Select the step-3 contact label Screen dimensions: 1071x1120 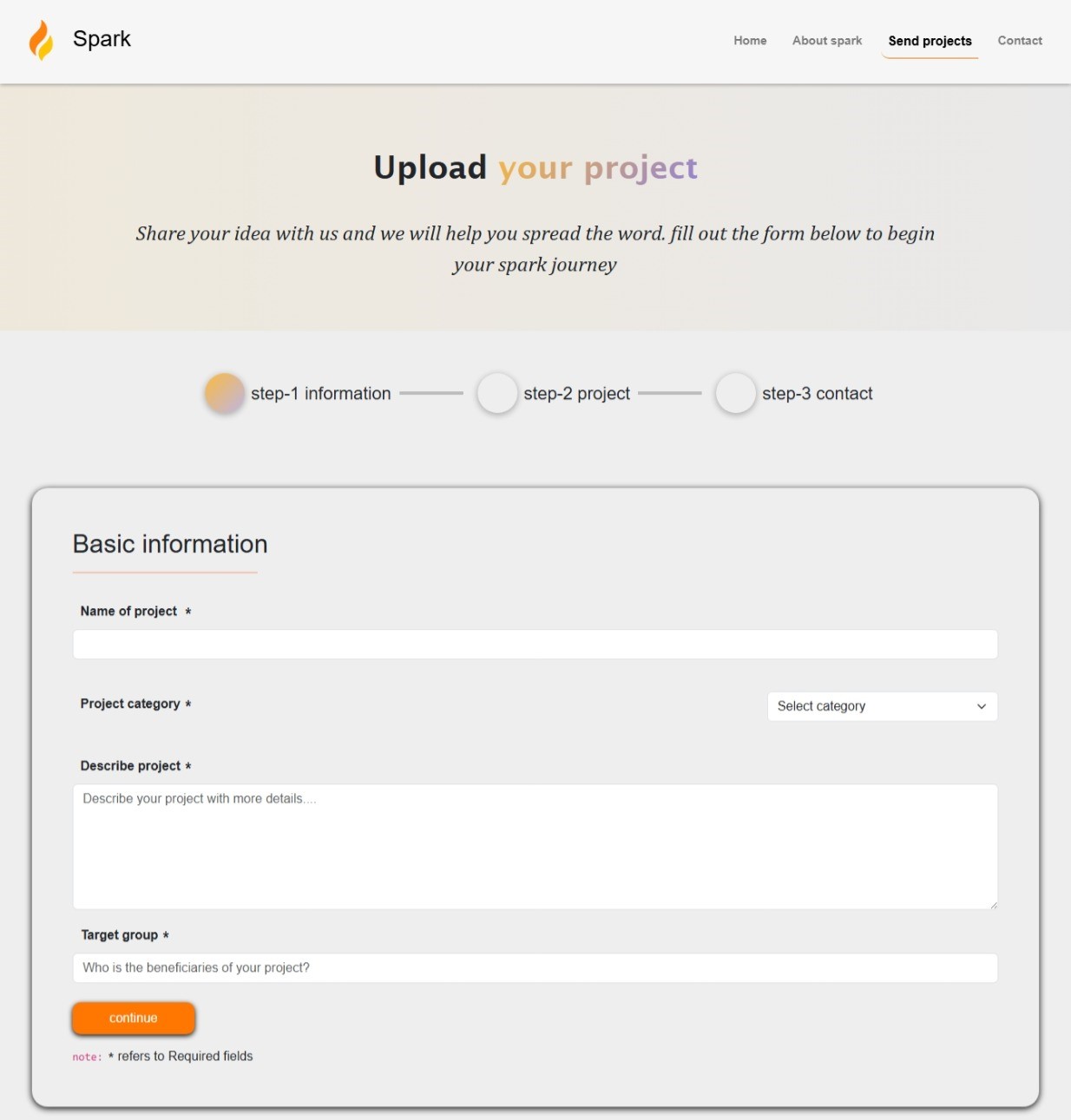tap(817, 394)
